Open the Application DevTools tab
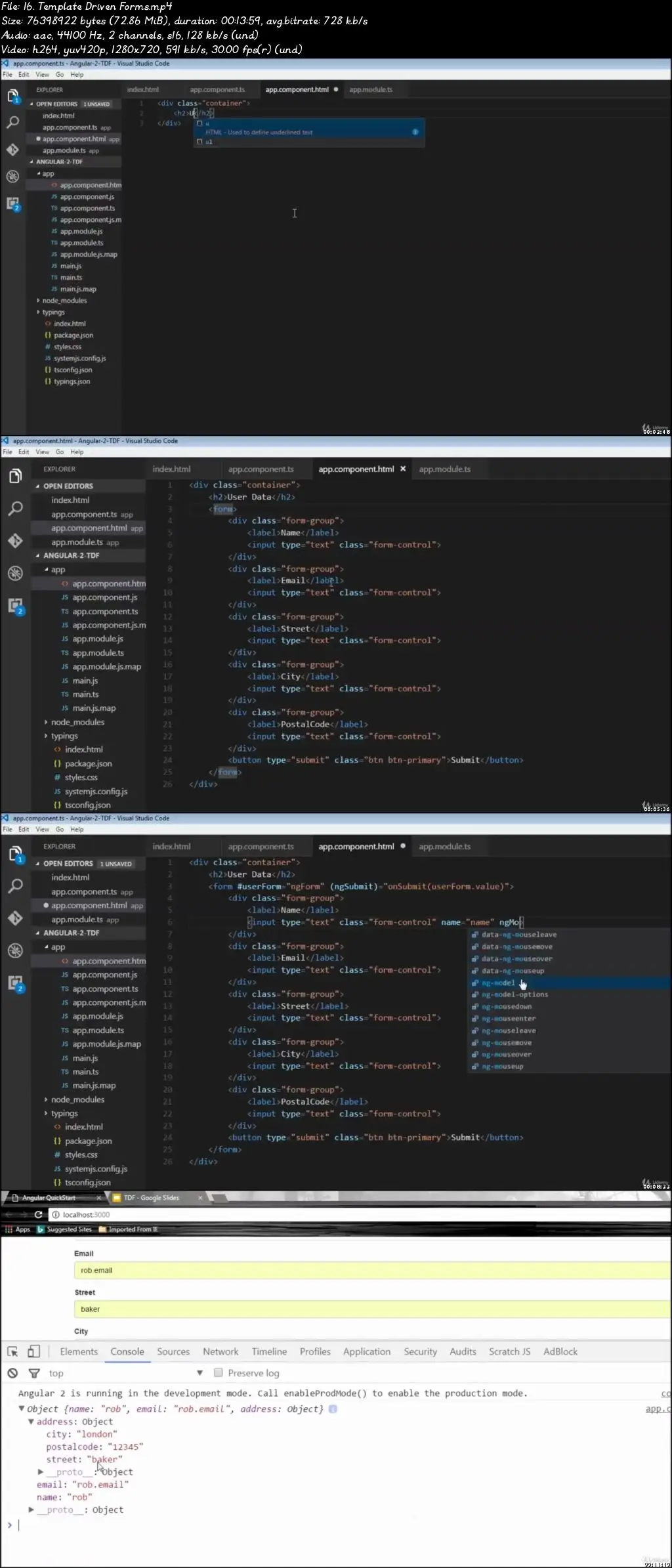Viewport: 672px width, 1568px height. tap(367, 1351)
